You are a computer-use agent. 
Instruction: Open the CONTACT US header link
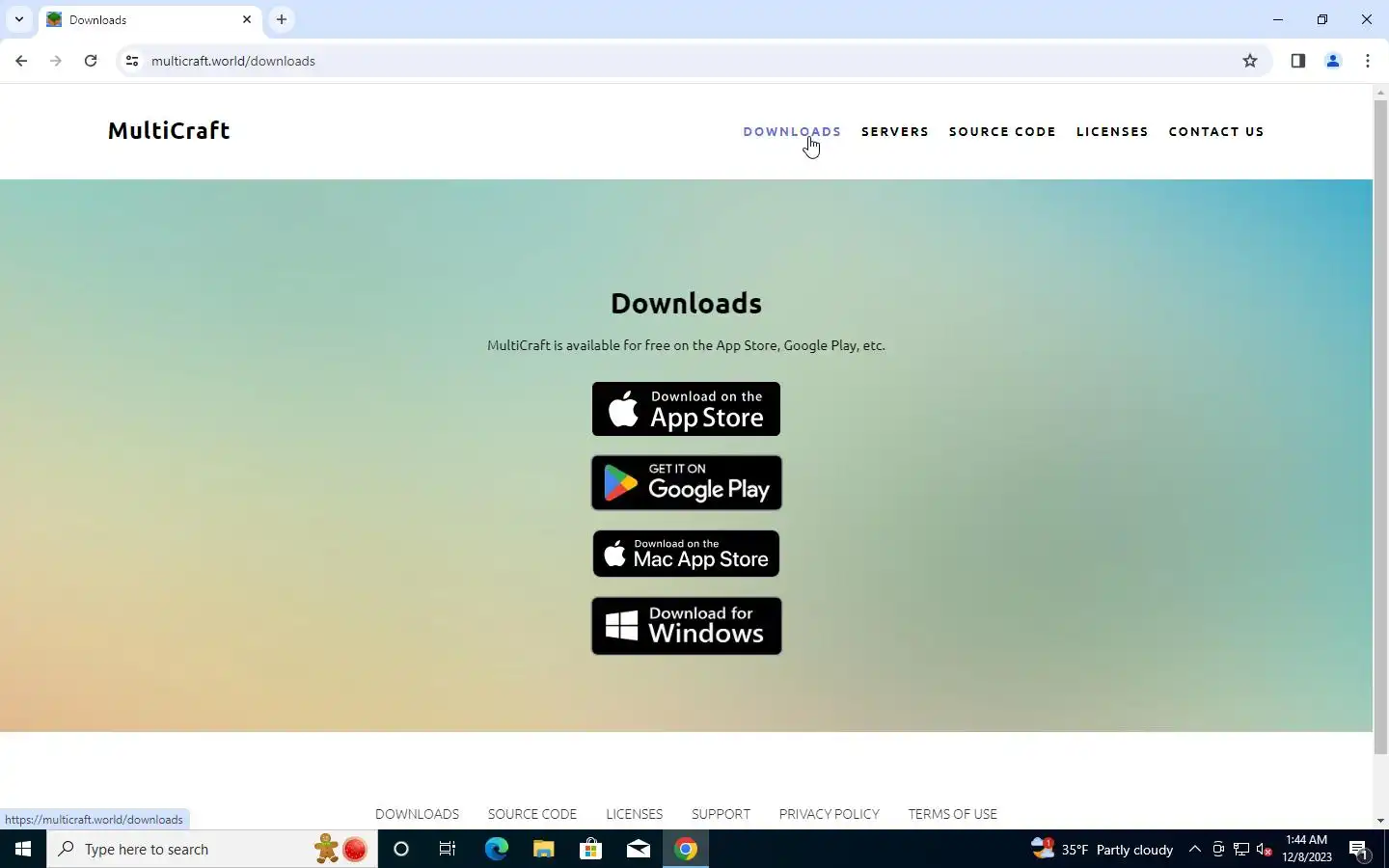click(x=1216, y=131)
